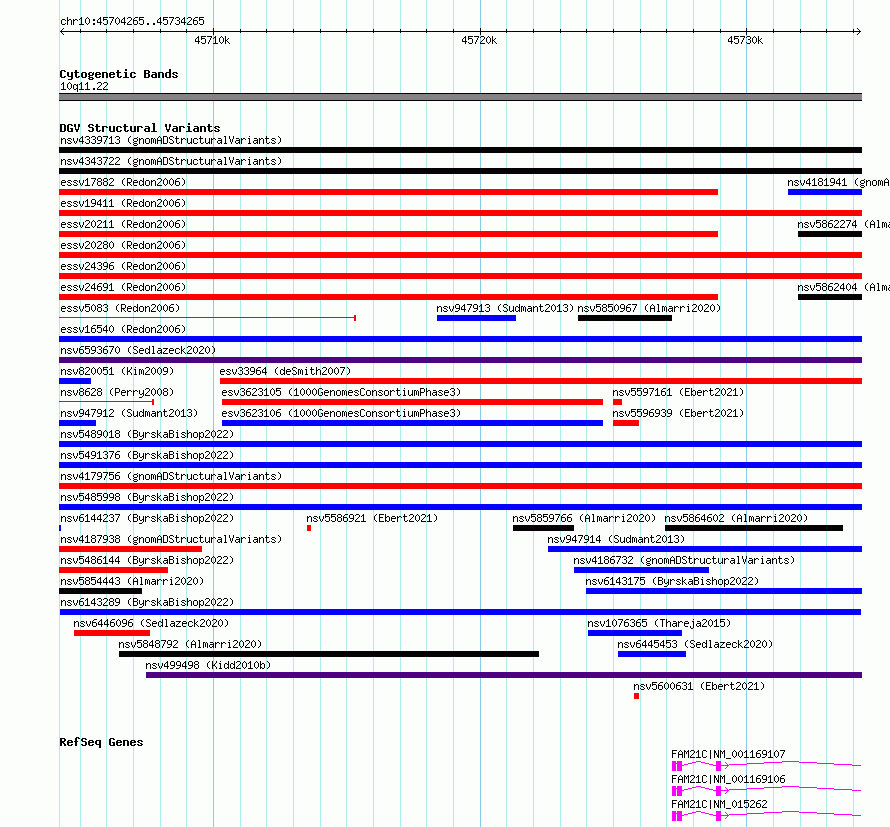Click the essv5083 (Redon2006) label
Image resolution: width=890 pixels, height=827 pixels.
coord(120,308)
